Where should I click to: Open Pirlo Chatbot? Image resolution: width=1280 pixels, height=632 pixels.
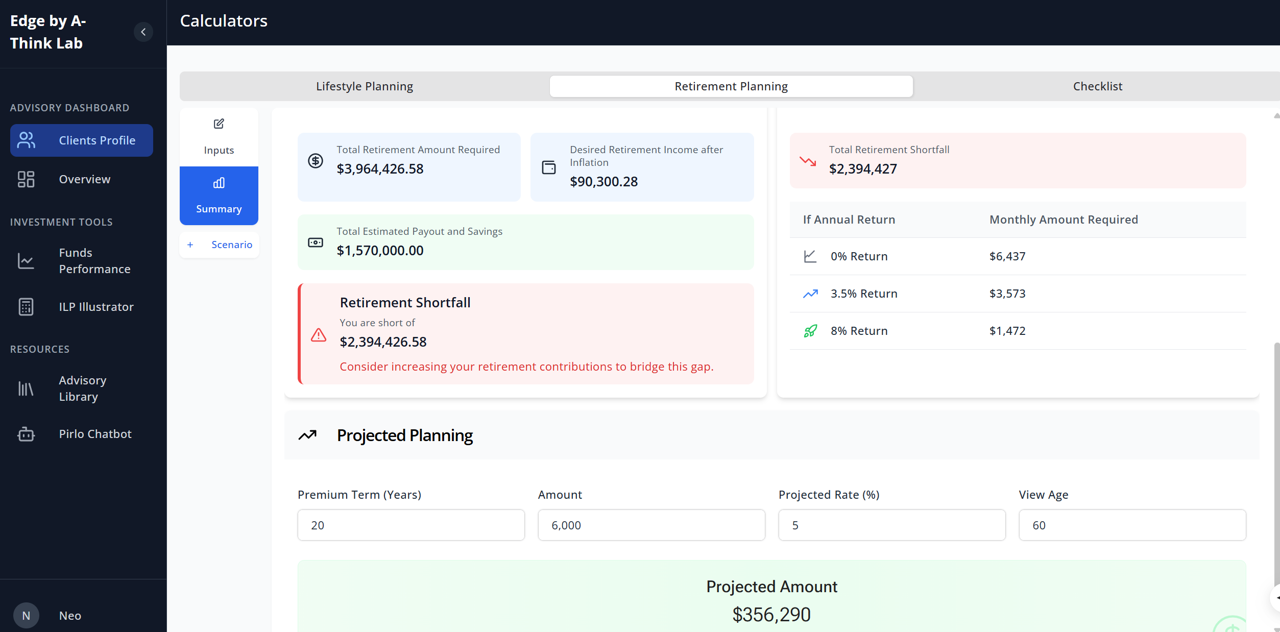(82, 434)
